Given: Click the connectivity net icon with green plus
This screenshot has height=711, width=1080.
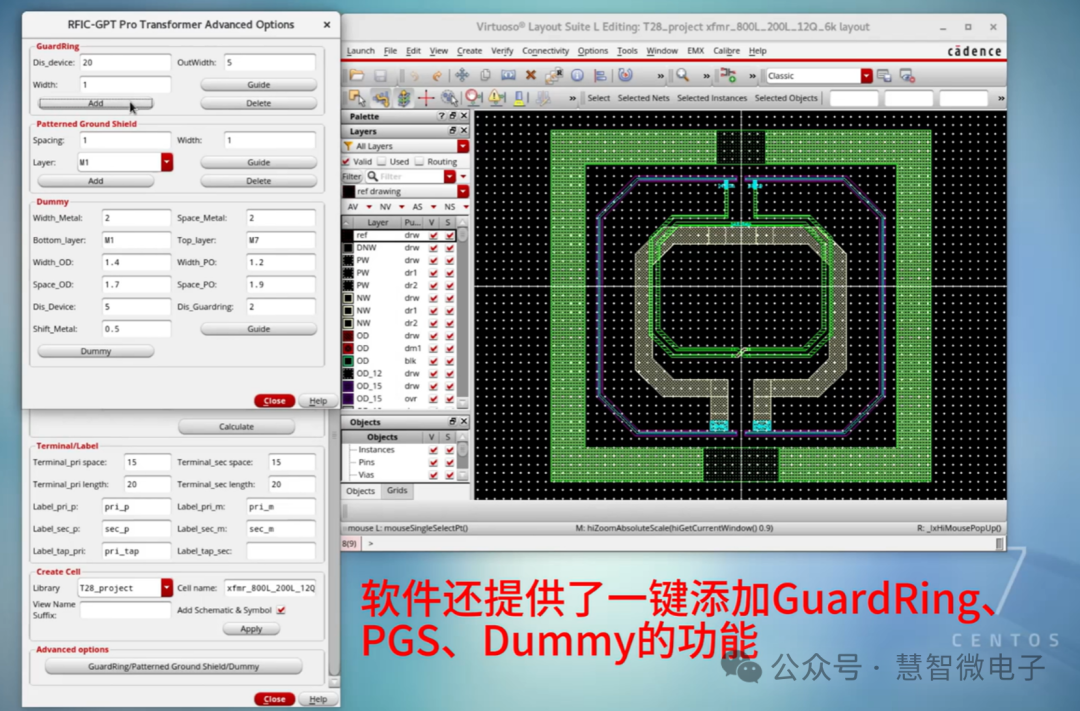Looking at the screenshot, I should point(729,75).
